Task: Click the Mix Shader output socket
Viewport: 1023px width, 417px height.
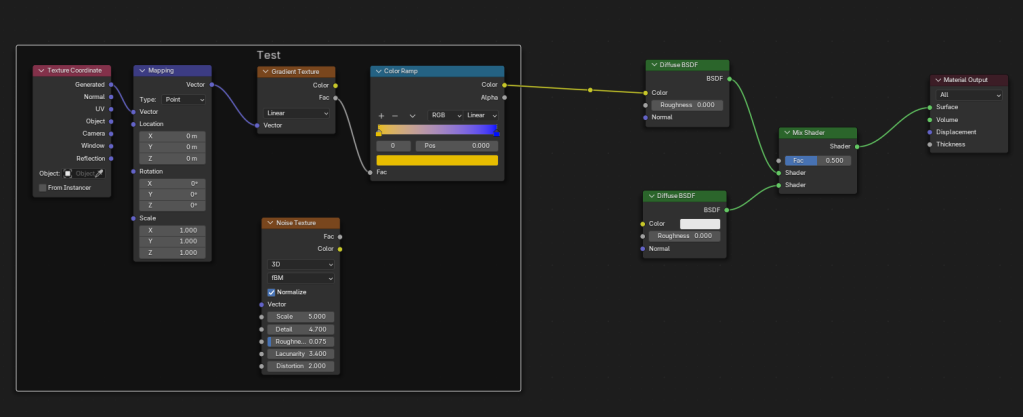Action: coord(857,146)
